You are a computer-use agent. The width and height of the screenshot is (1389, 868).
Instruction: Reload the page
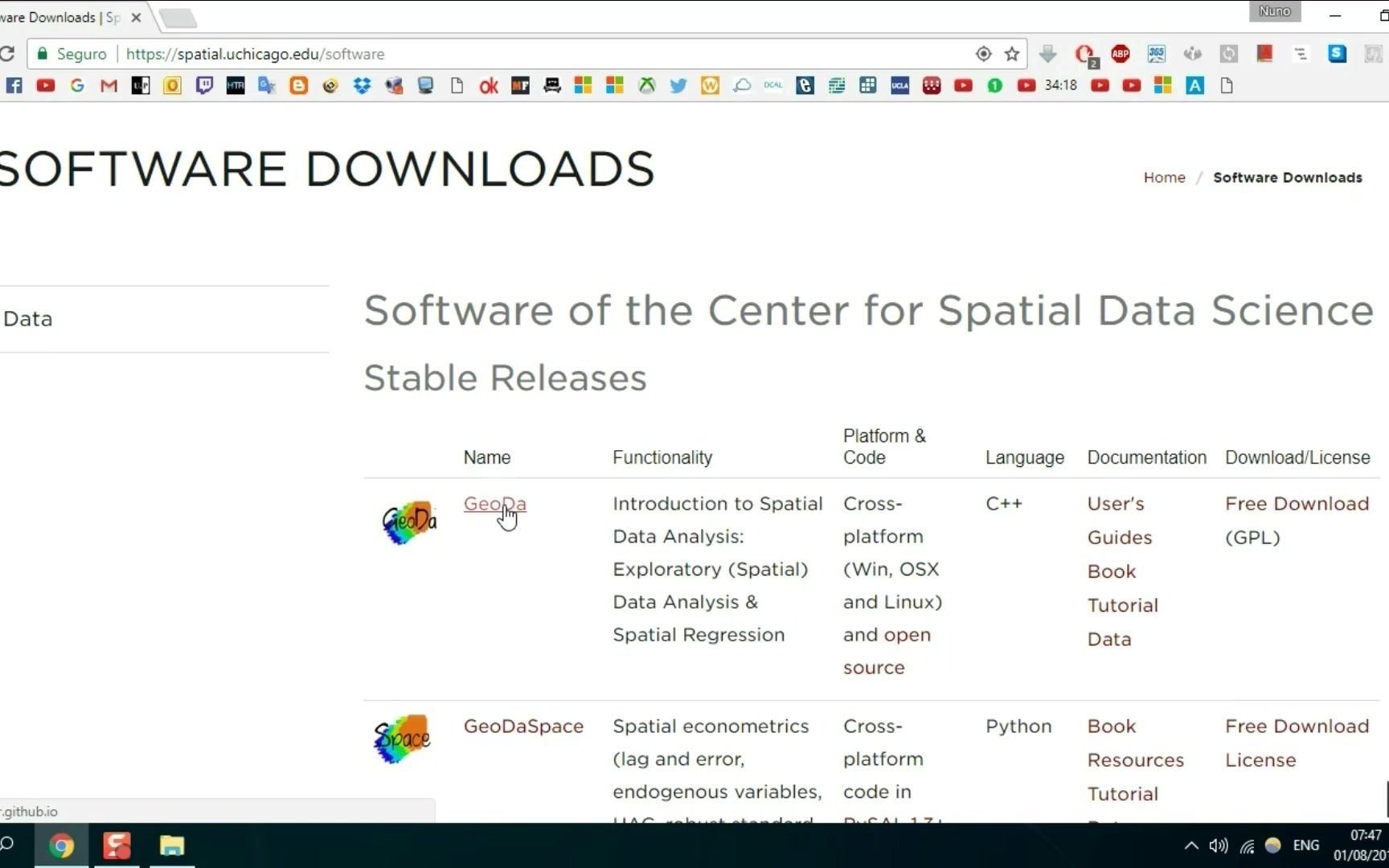[x=7, y=54]
